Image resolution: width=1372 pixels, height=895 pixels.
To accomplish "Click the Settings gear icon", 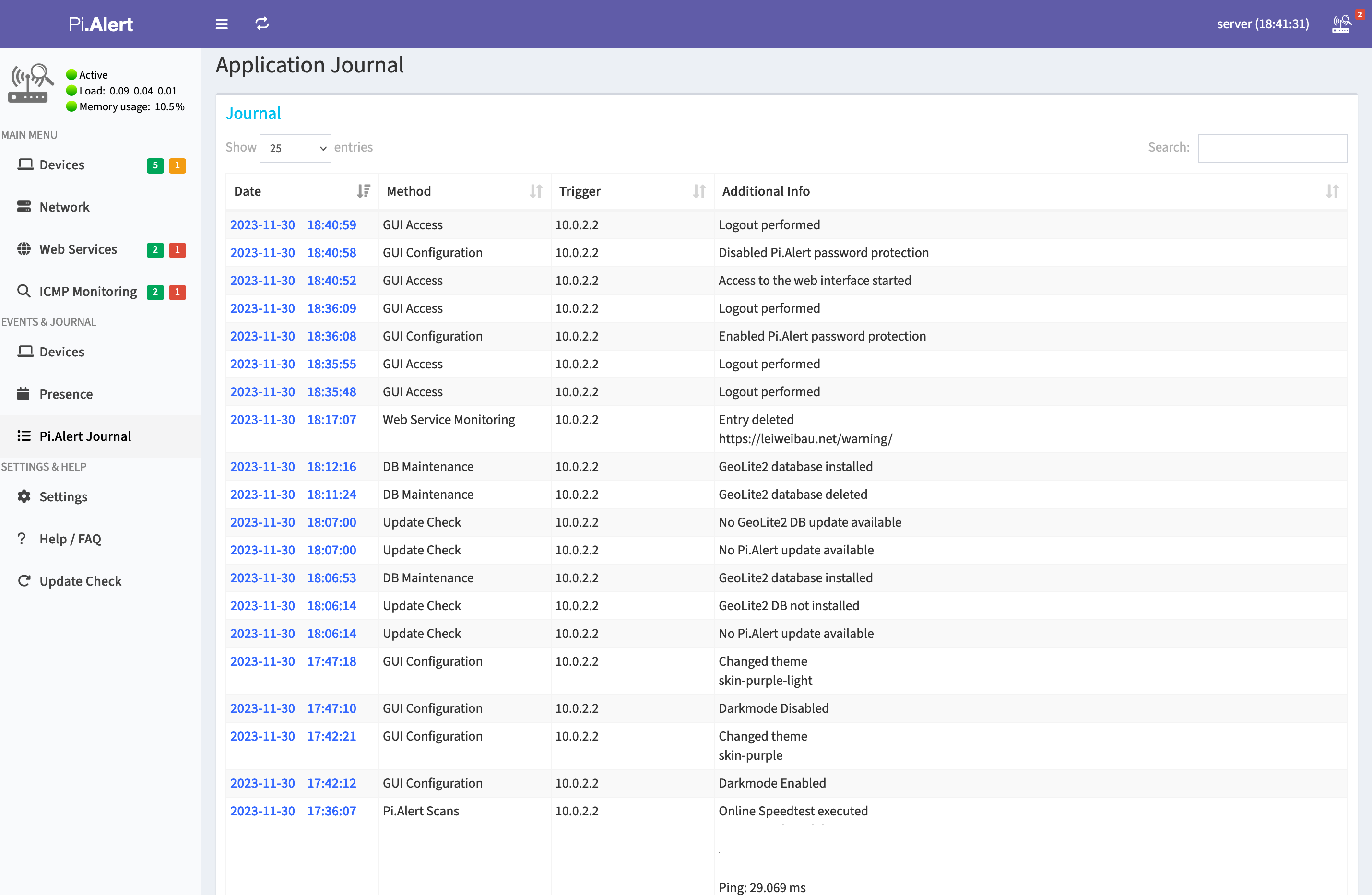I will tap(24, 496).
